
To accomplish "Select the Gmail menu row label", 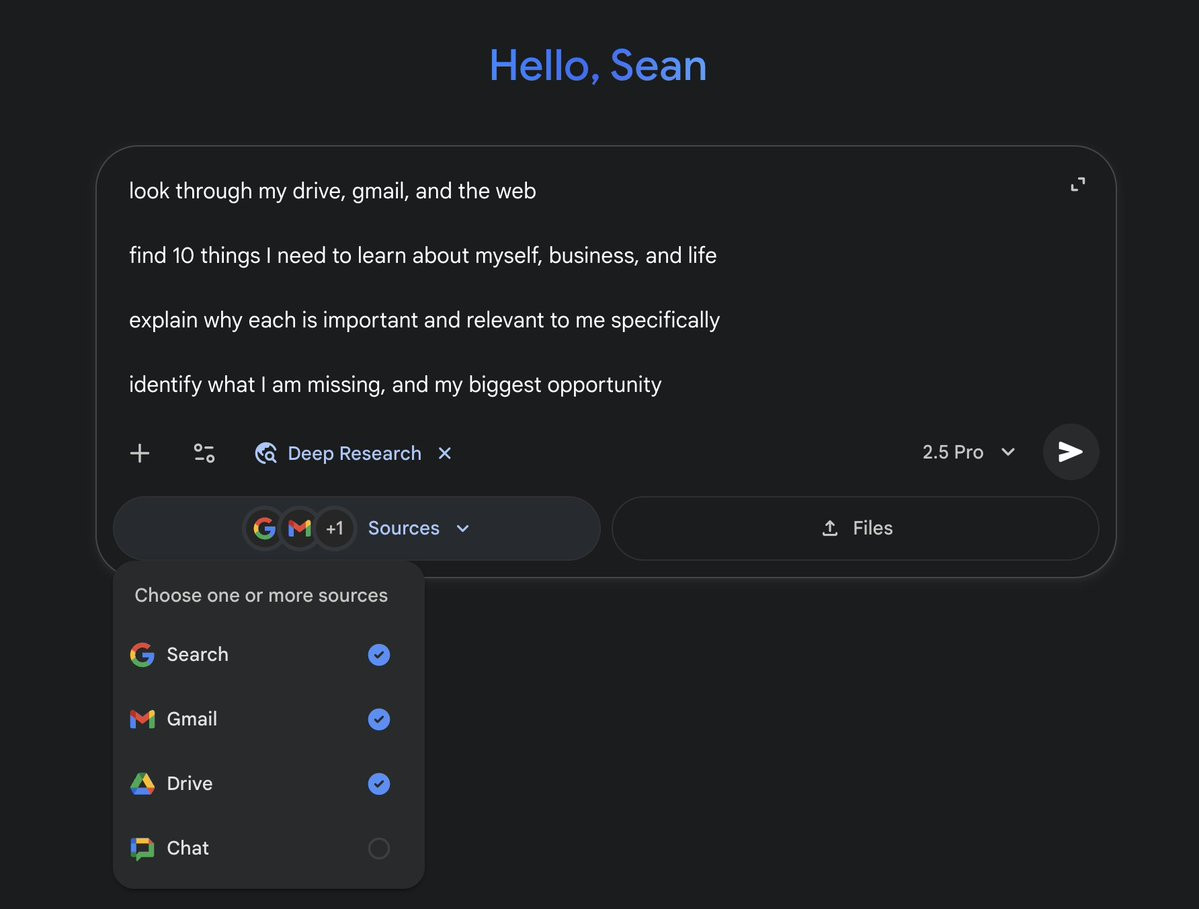I will click(192, 719).
